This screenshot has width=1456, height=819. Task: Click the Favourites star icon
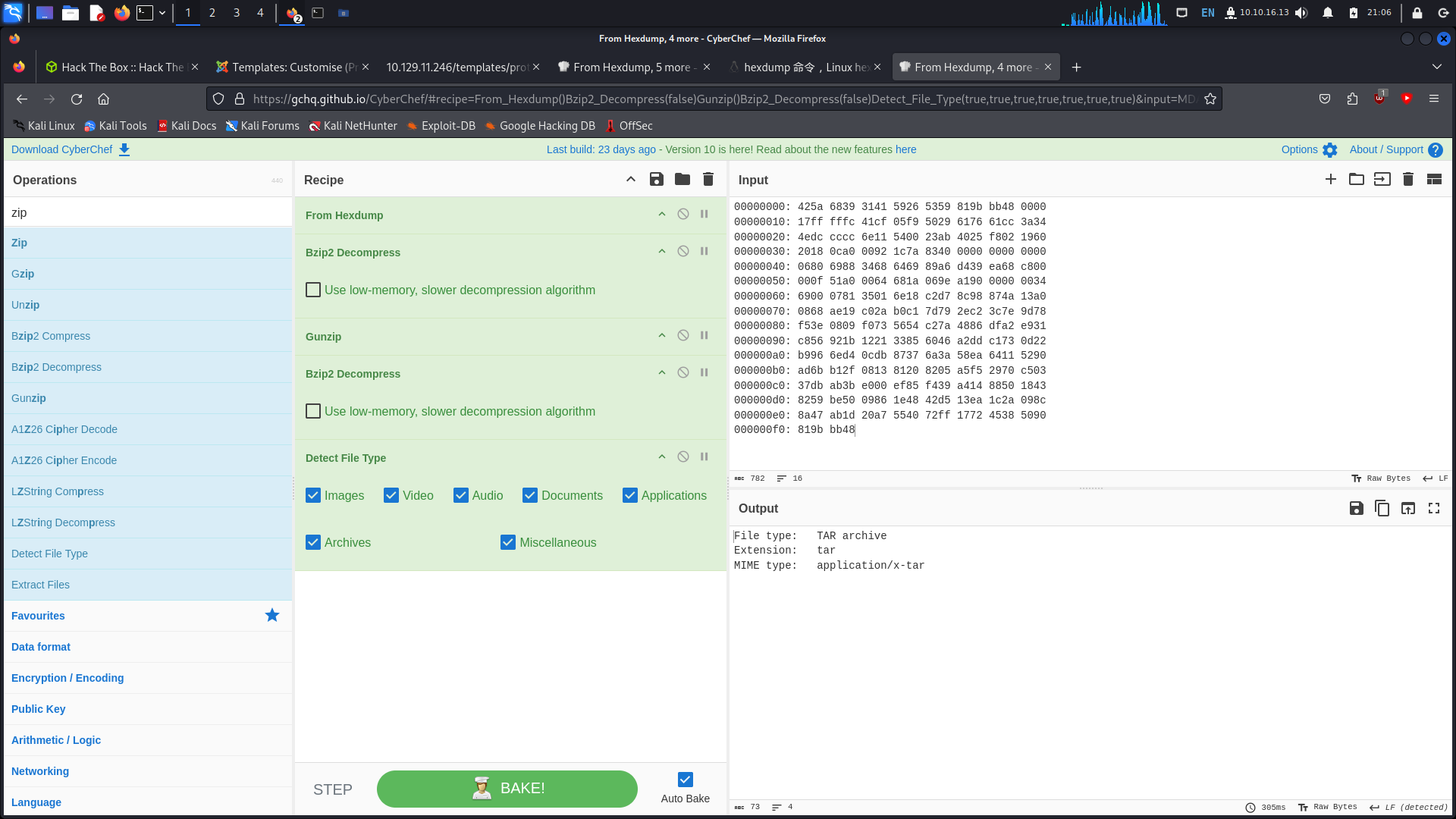click(272, 615)
